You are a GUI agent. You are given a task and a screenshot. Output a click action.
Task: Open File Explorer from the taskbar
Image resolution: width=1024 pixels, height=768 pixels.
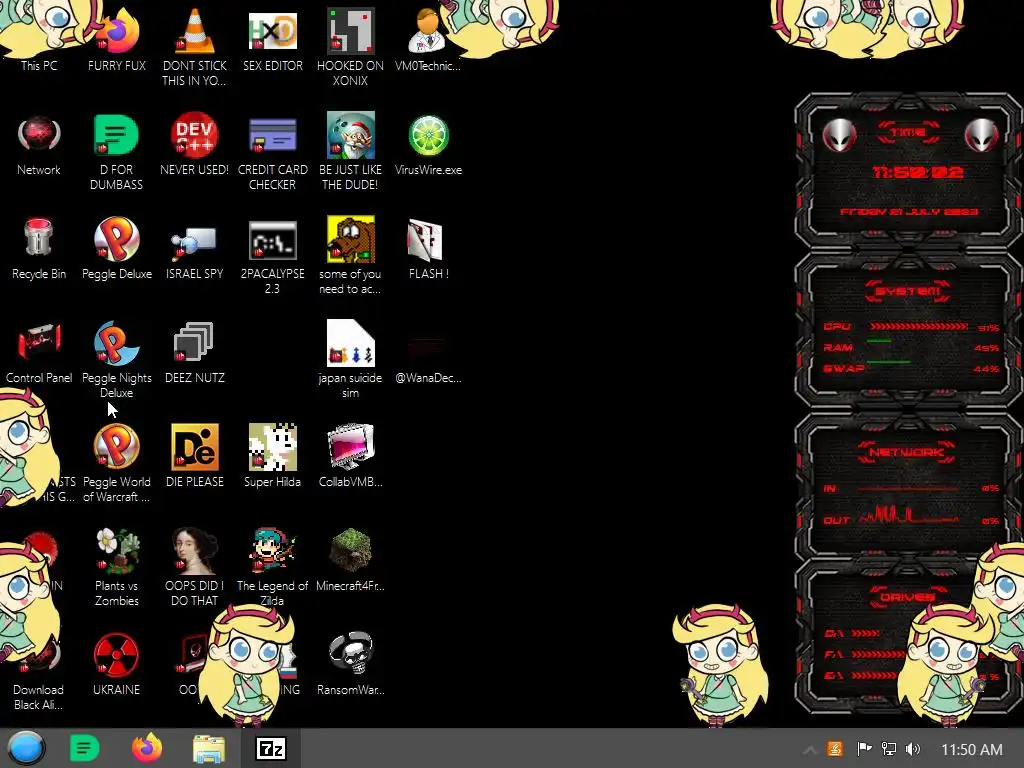coord(209,749)
